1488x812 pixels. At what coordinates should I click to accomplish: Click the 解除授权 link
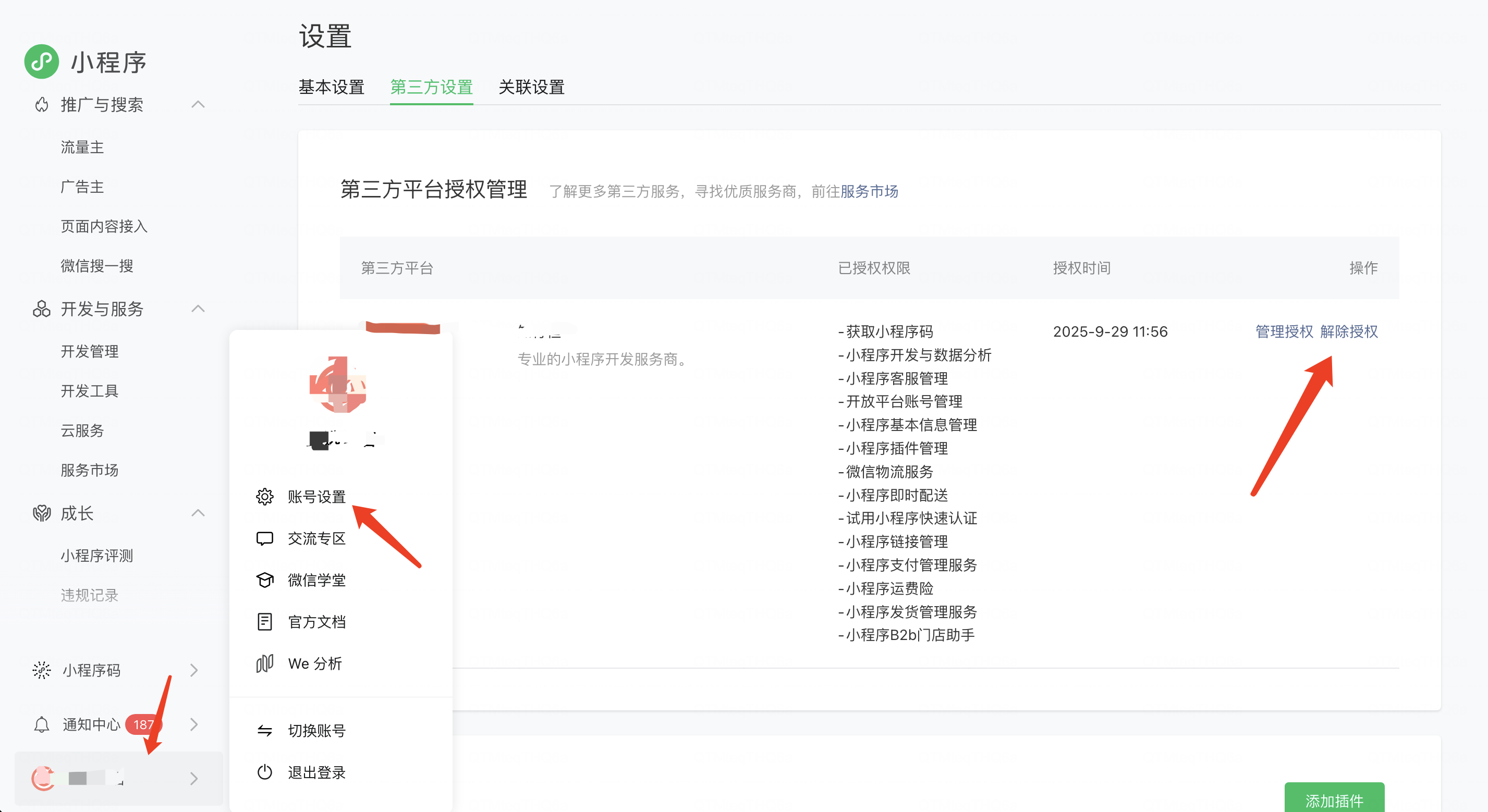[x=1349, y=331]
